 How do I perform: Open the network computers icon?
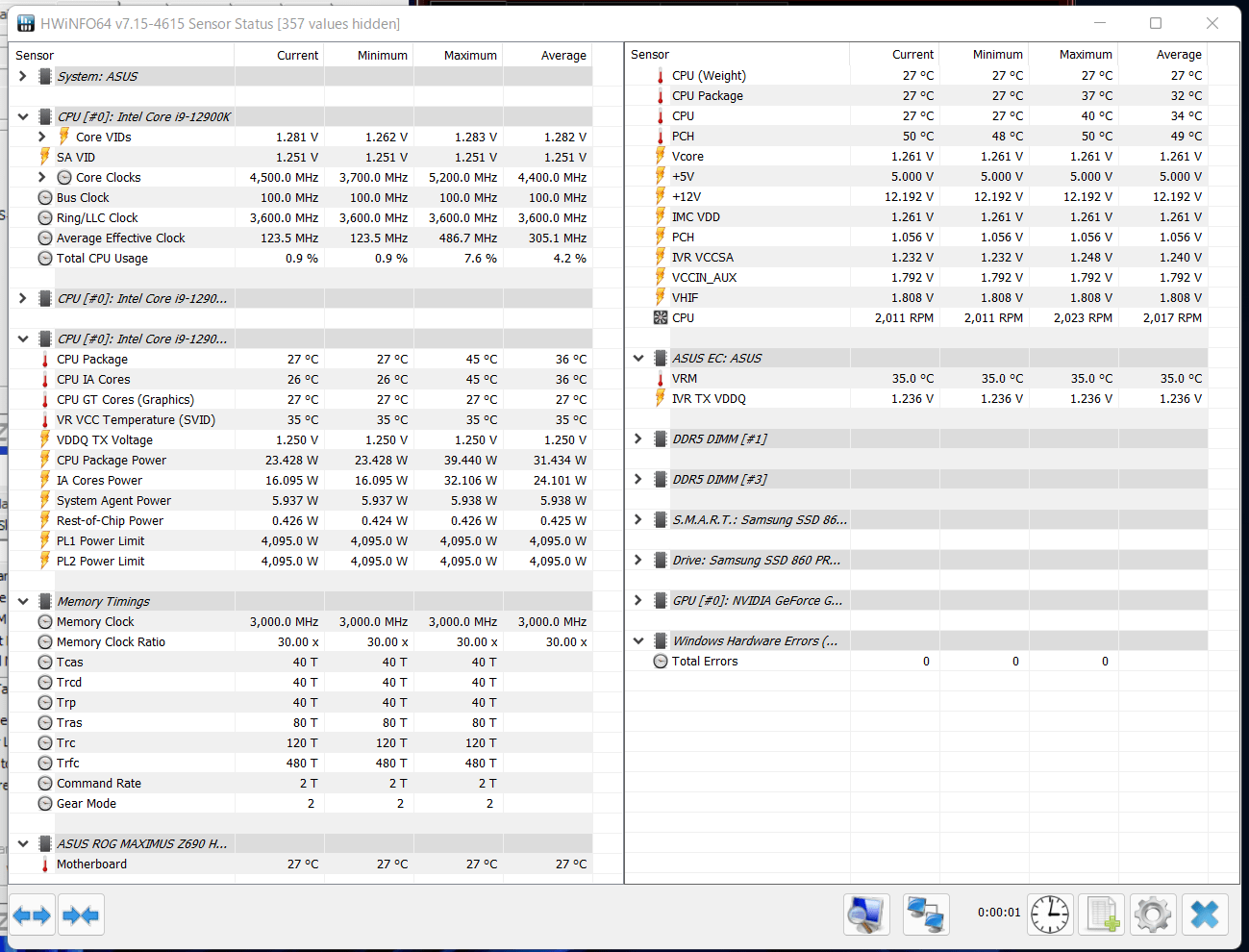pyautogui.click(x=926, y=914)
